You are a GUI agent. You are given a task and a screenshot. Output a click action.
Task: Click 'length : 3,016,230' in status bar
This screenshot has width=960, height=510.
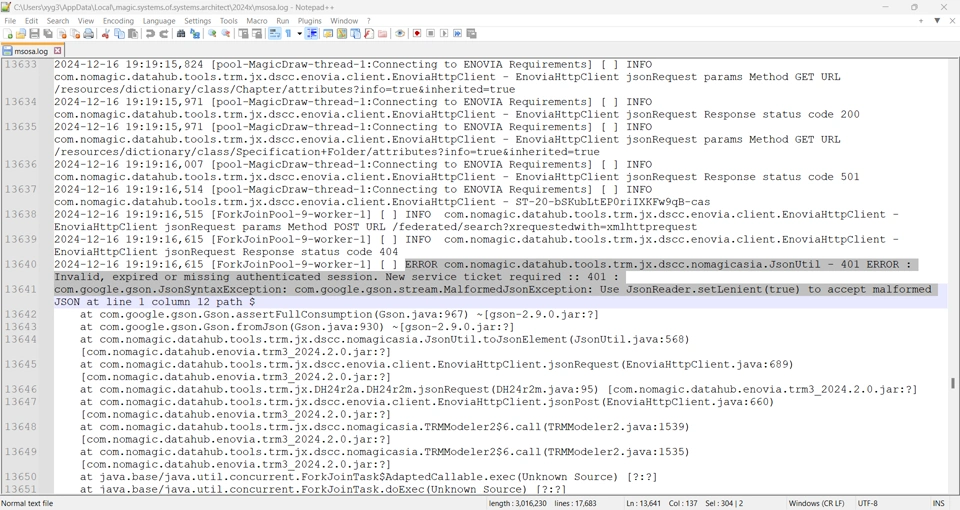(x=517, y=503)
